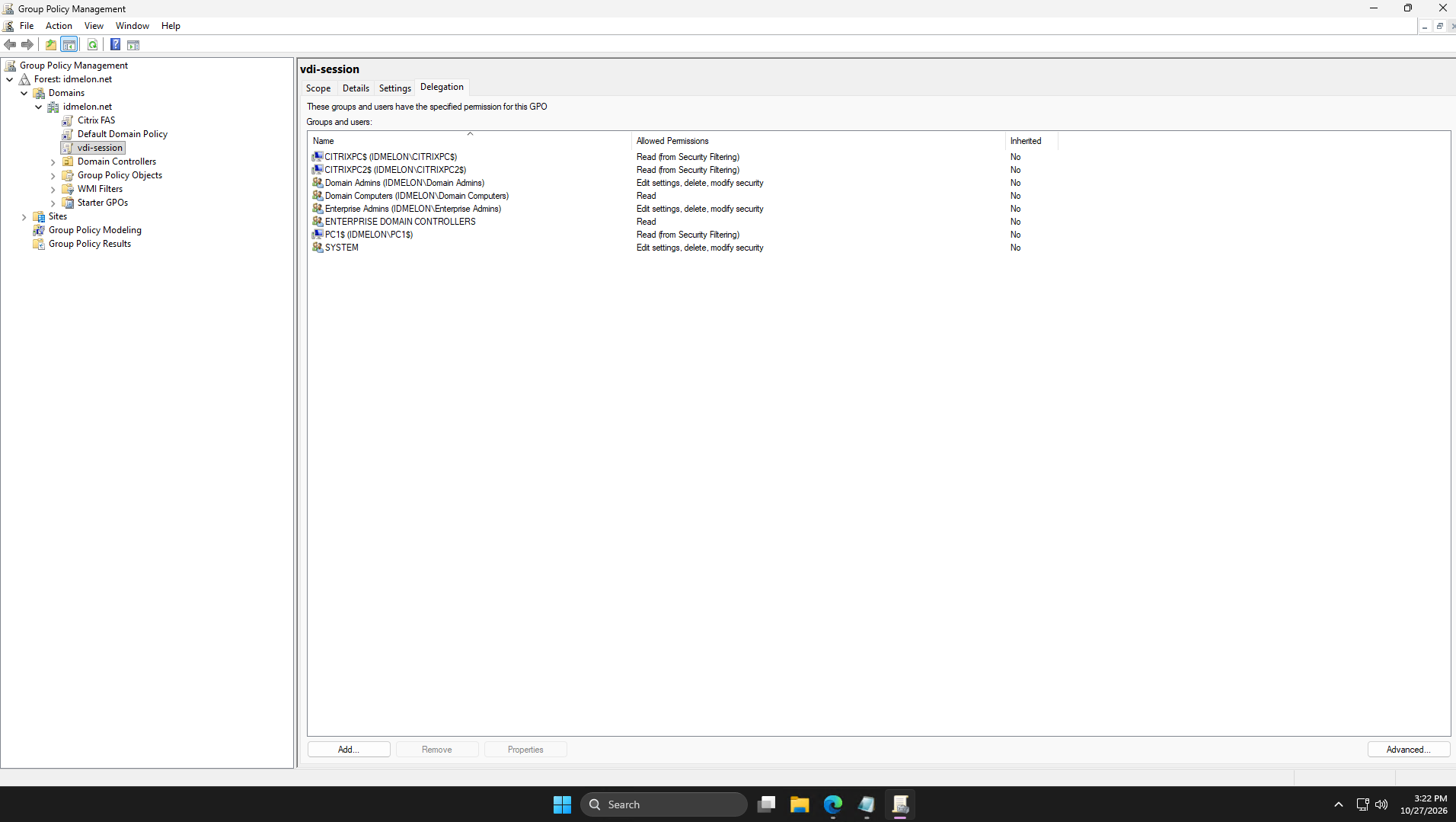This screenshot has height=822, width=1456.
Task: Click CITRIXPC$ computer icon in list
Action: pos(318,157)
